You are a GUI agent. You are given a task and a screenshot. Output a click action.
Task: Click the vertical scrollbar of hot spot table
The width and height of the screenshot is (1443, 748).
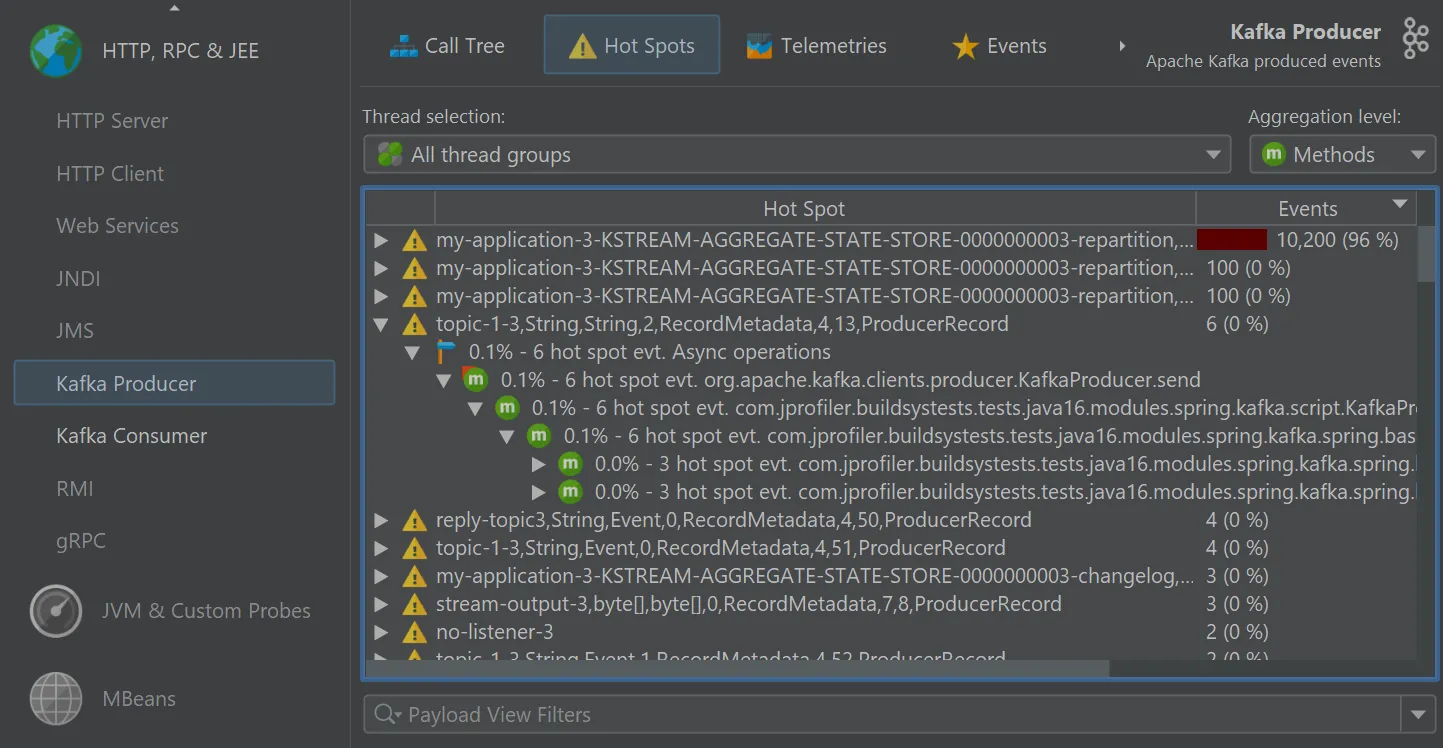pyautogui.click(x=1426, y=254)
